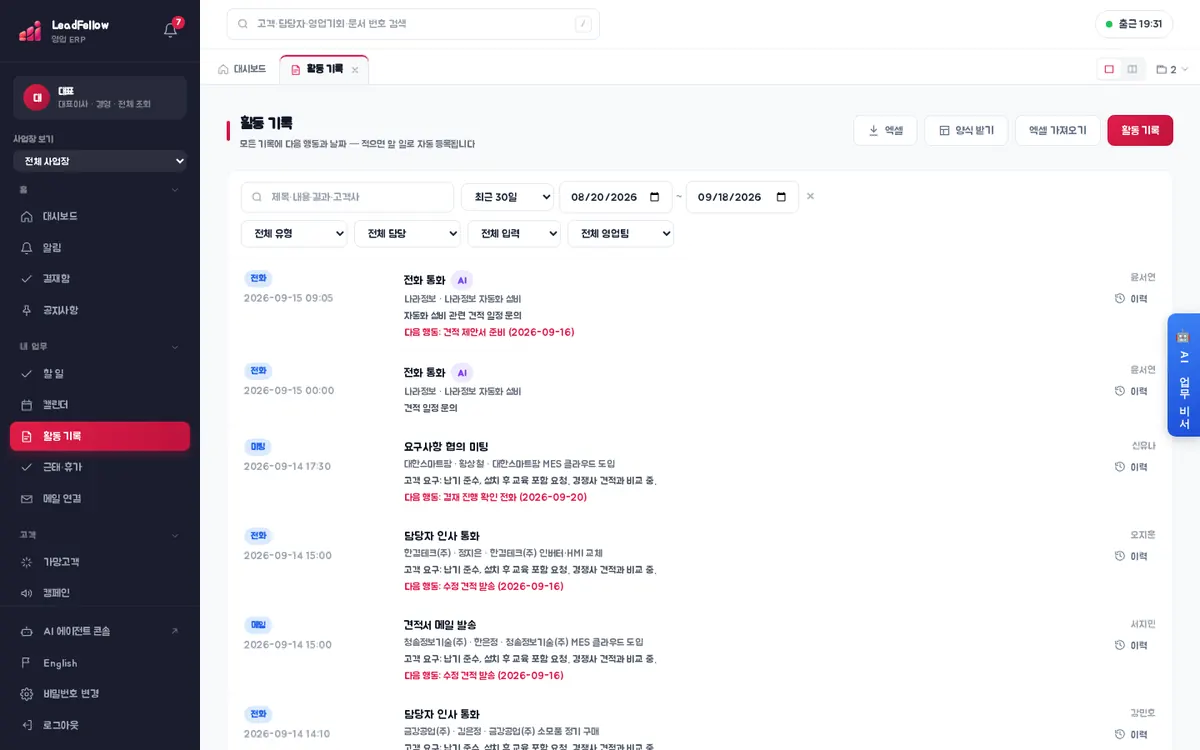1200x750 pixels.
Task: Open 할 일 in the sidebar
Action: pos(100,373)
